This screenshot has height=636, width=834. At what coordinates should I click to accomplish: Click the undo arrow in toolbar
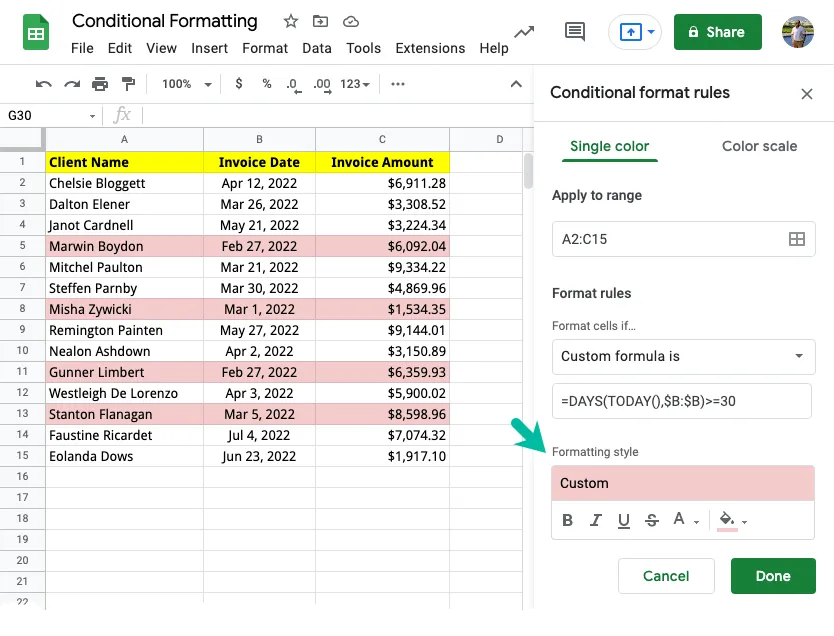(43, 84)
